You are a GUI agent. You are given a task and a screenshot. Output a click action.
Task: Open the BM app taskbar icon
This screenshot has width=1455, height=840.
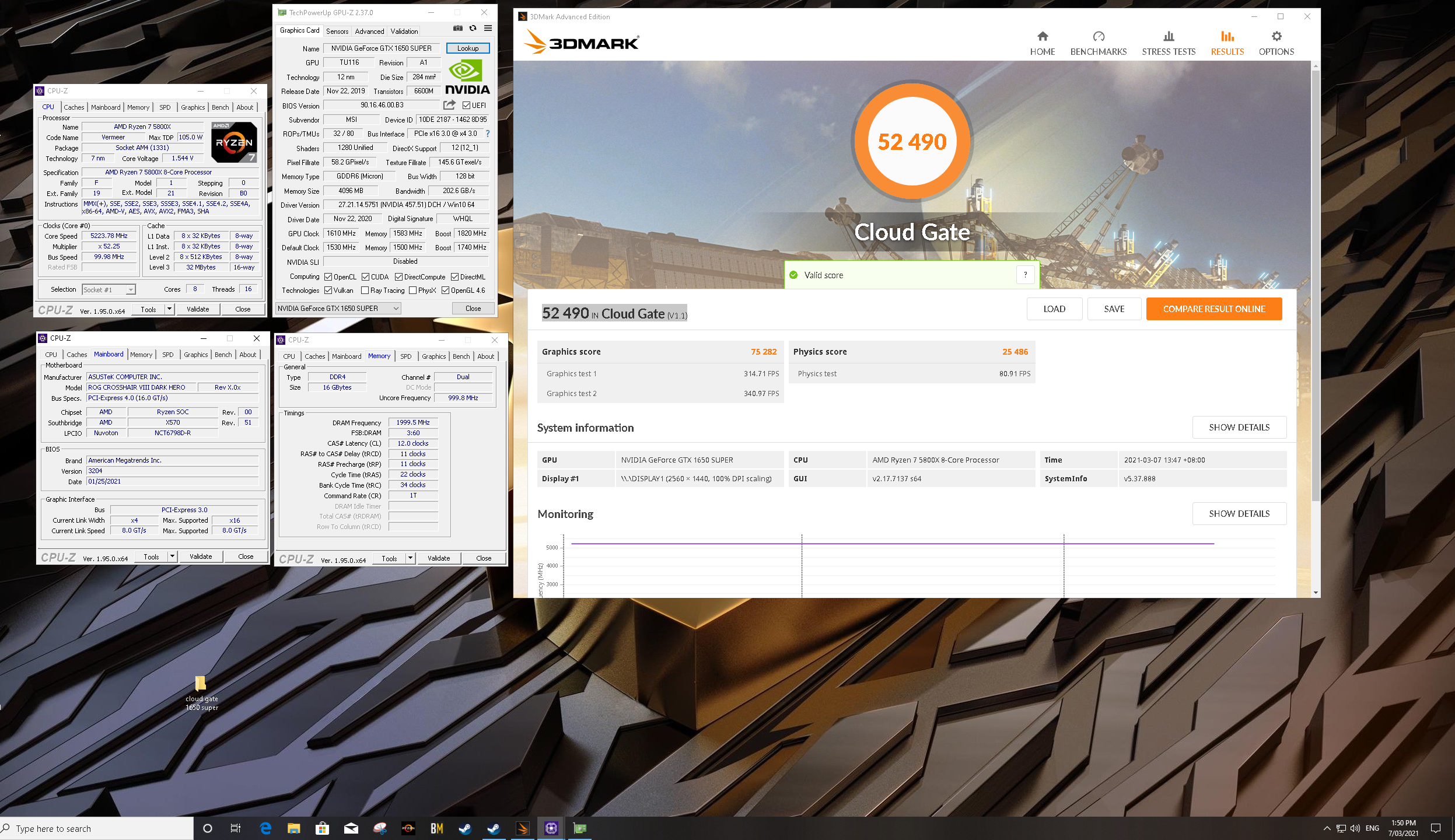tap(436, 828)
